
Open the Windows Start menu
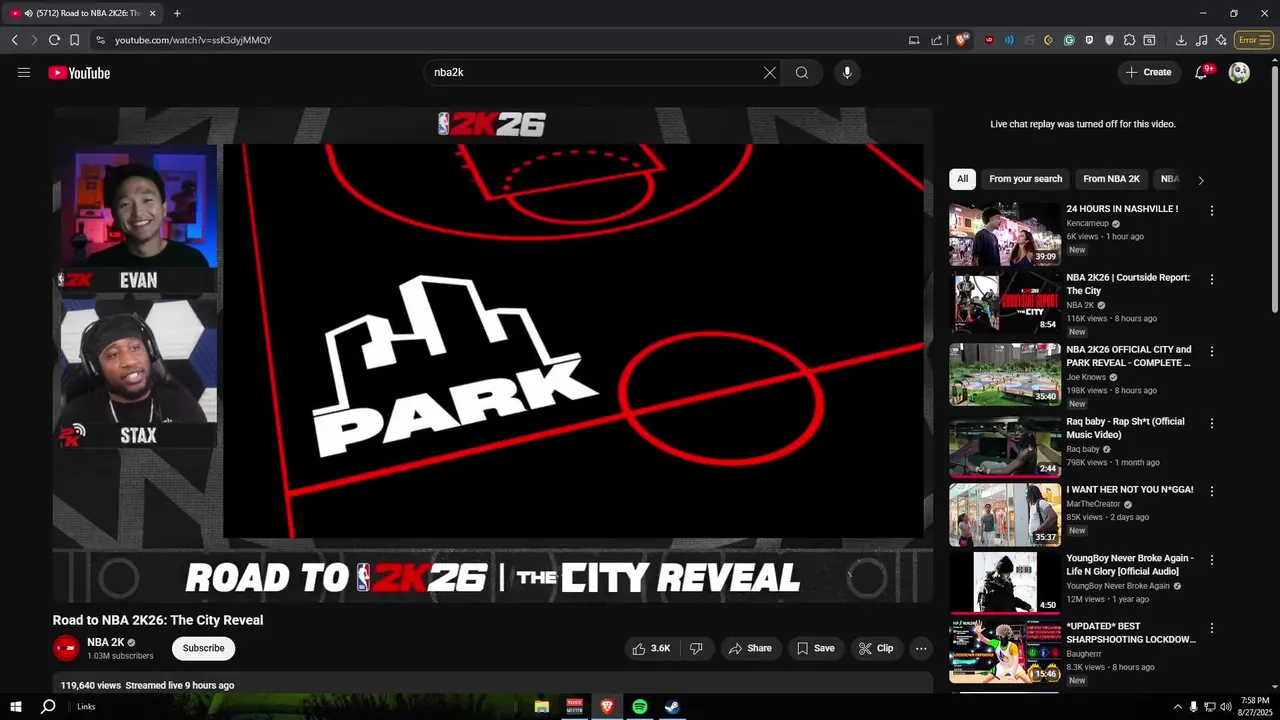(16, 706)
